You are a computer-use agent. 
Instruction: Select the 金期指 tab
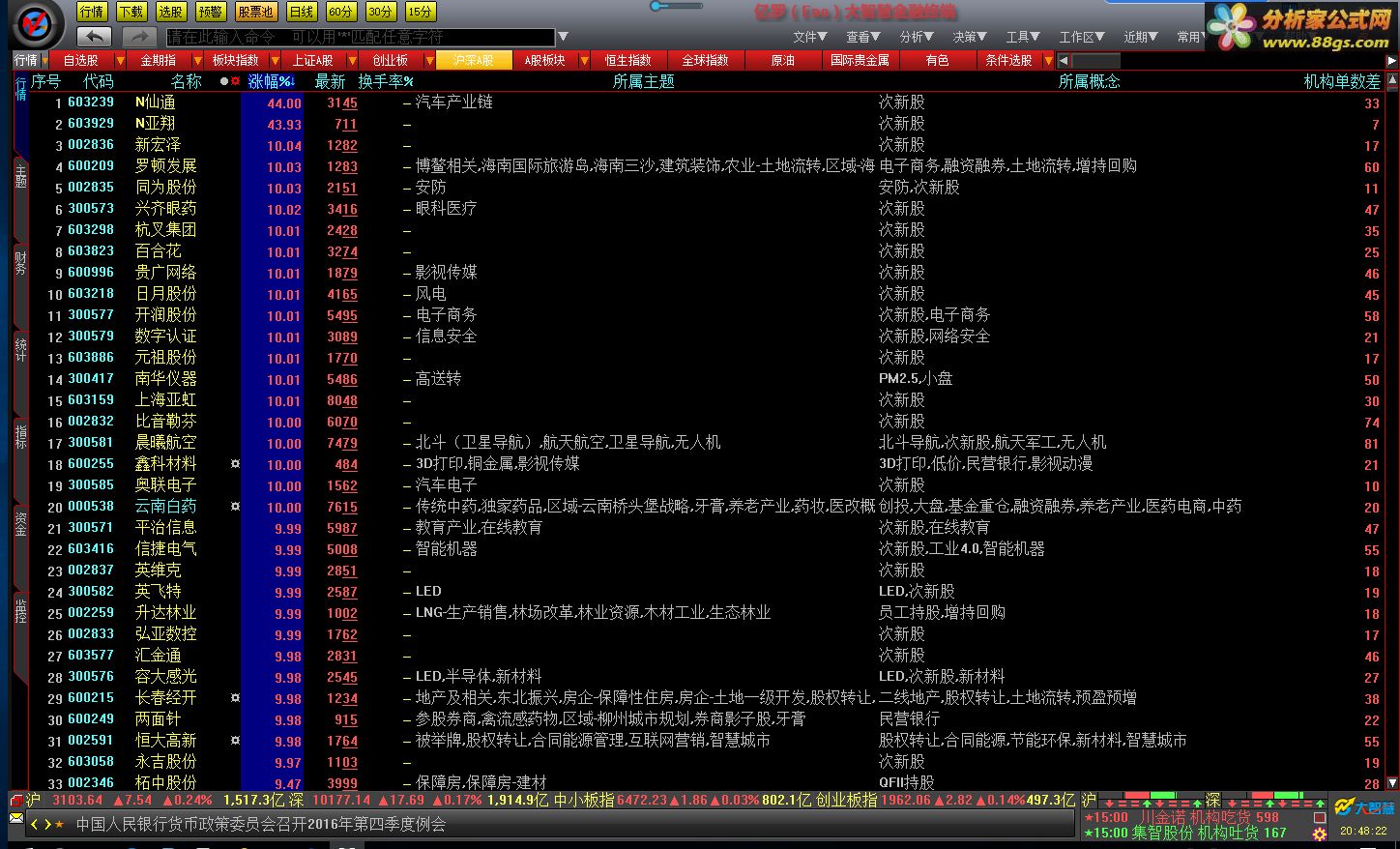(x=159, y=60)
